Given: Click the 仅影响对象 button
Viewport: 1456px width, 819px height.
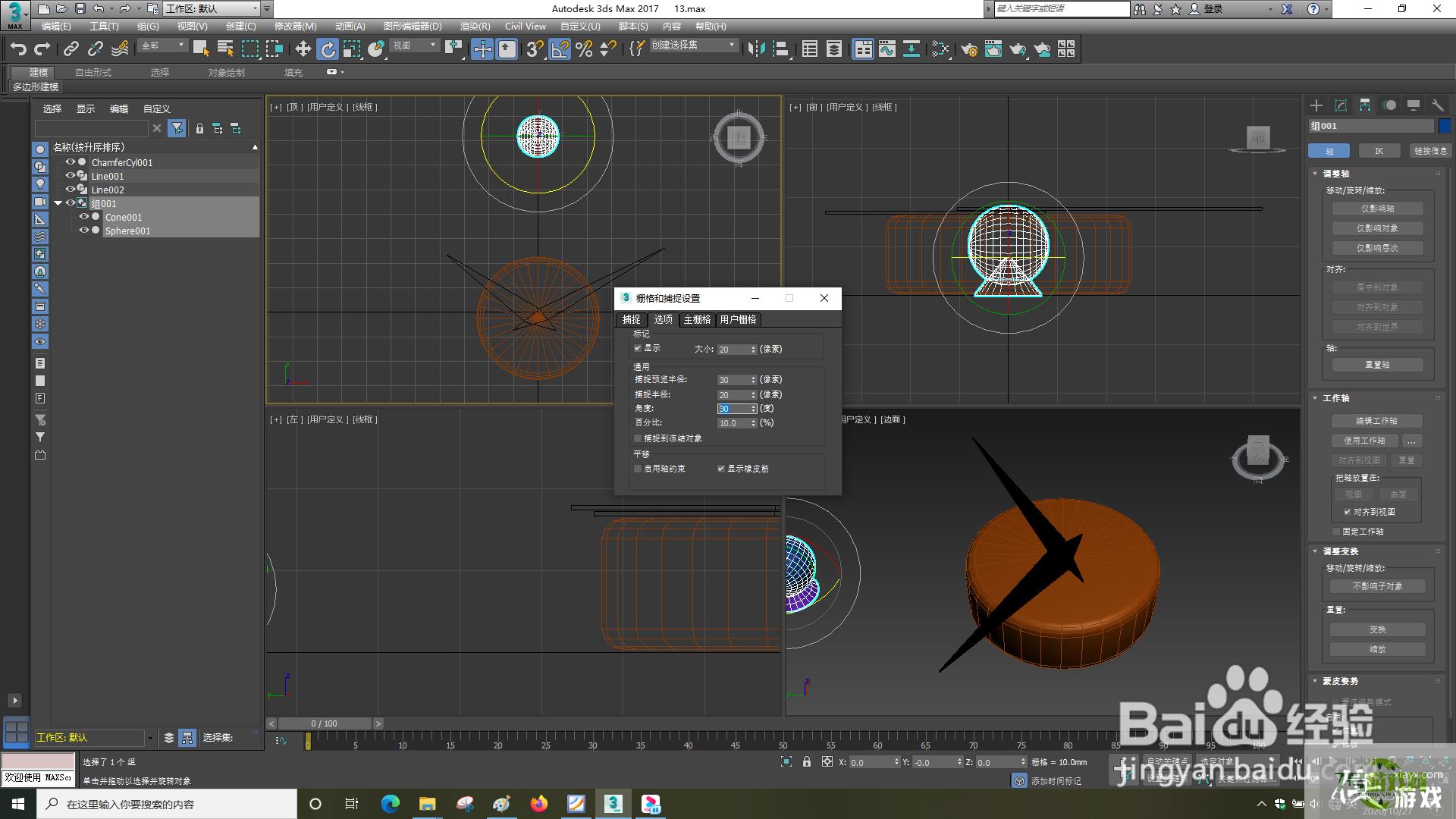Looking at the screenshot, I should (1377, 228).
